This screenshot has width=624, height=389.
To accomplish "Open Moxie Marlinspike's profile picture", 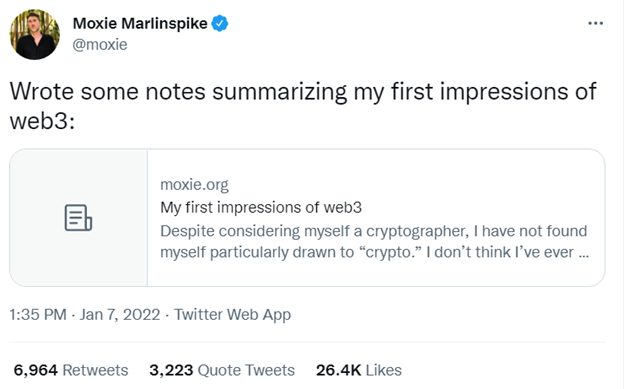I will pos(35,35).
